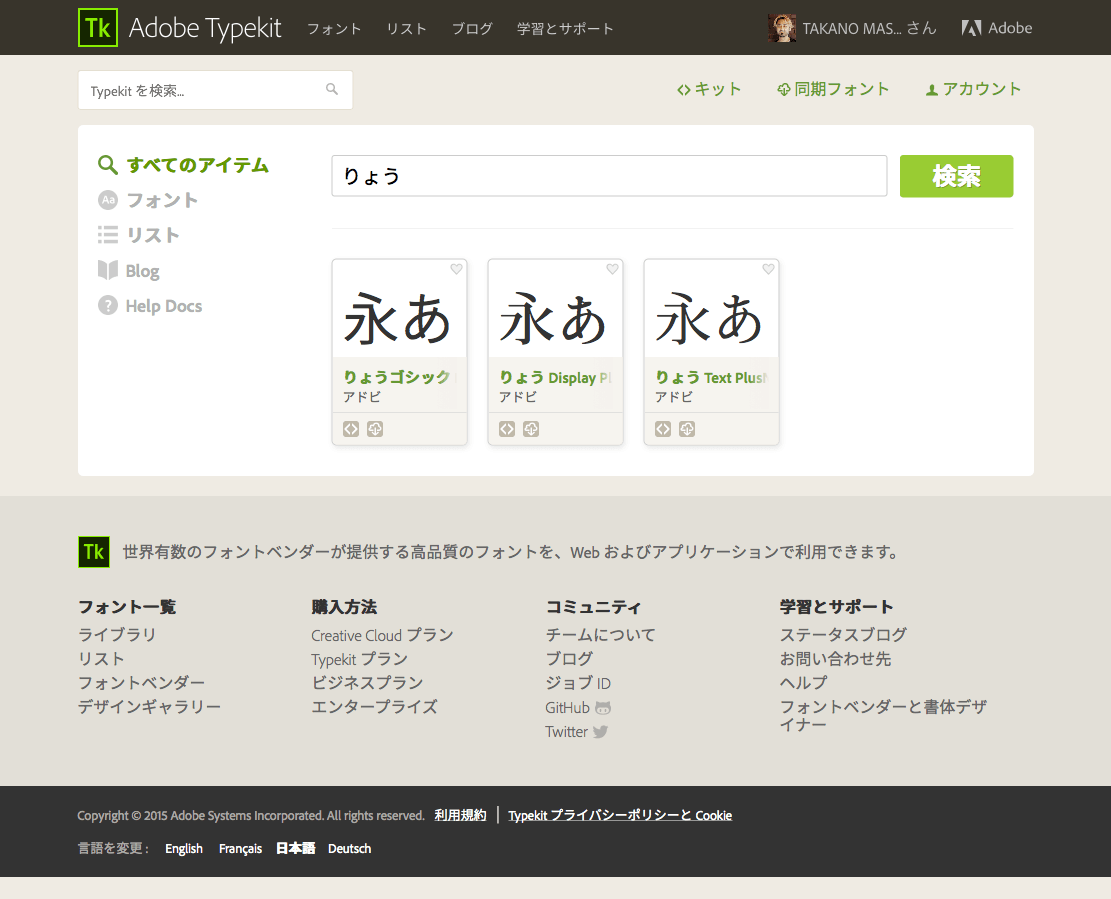Focus the search field containing りょう
The height and width of the screenshot is (899, 1111).
tap(609, 176)
